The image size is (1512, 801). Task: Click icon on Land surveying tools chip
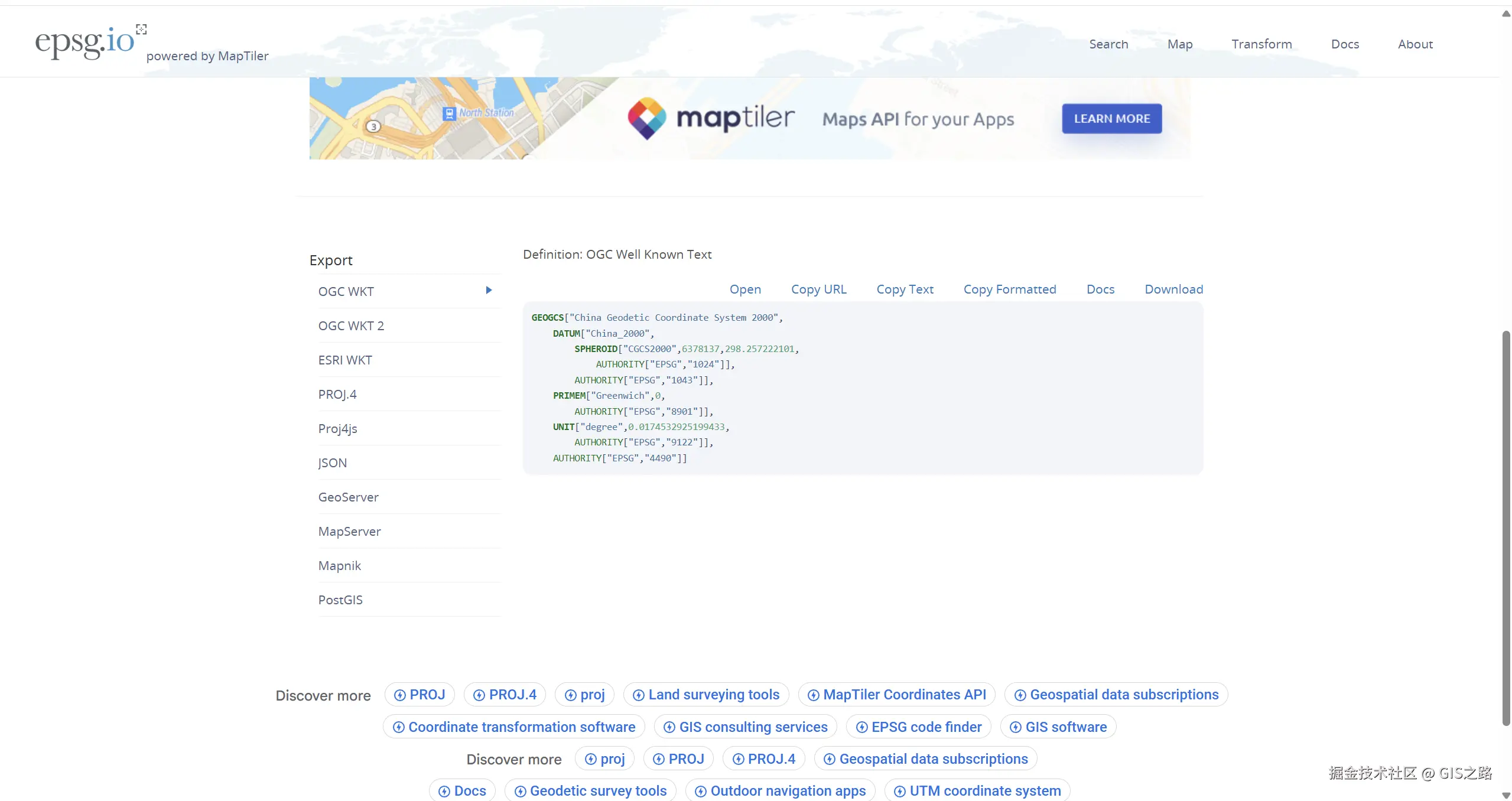tap(638, 695)
